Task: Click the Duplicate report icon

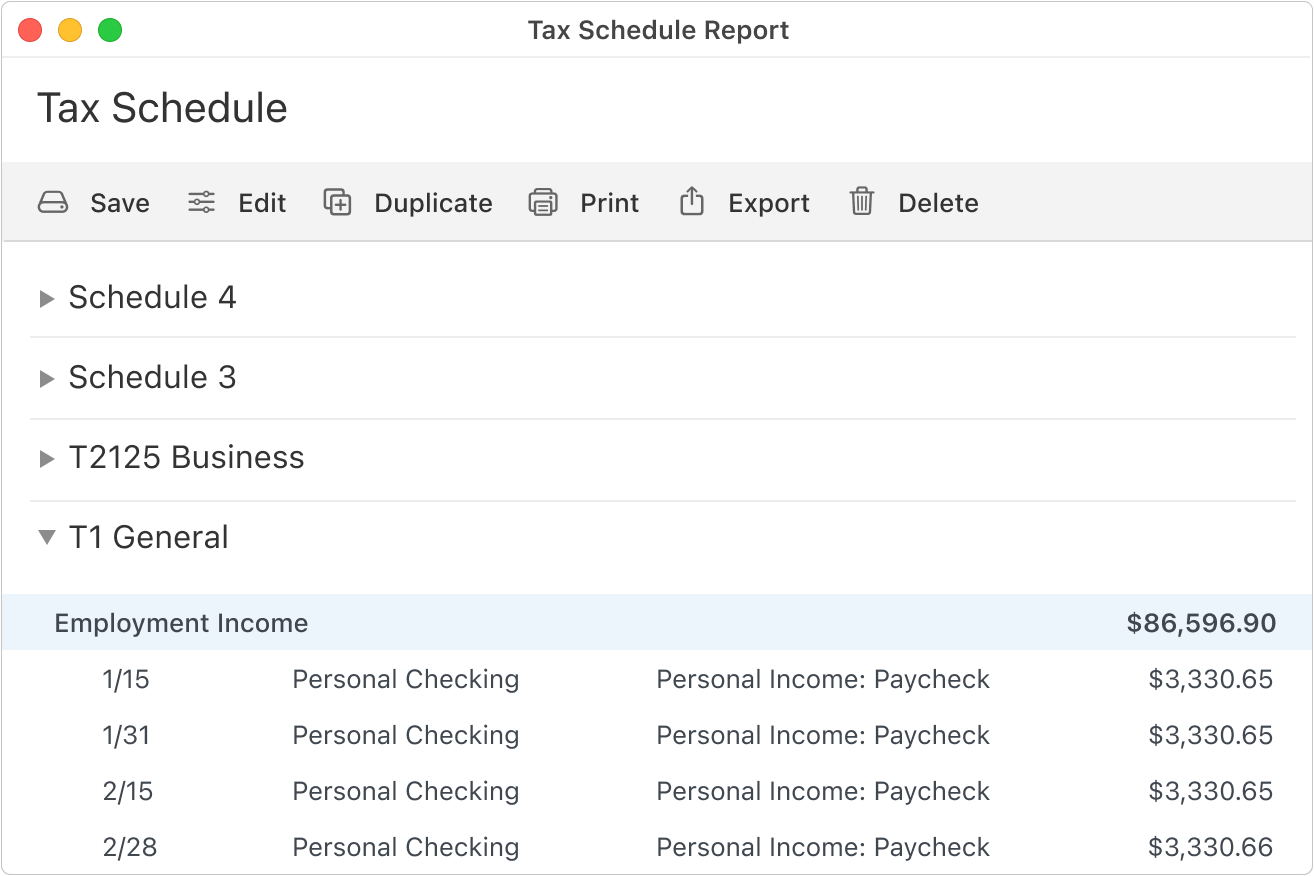Action: point(338,203)
